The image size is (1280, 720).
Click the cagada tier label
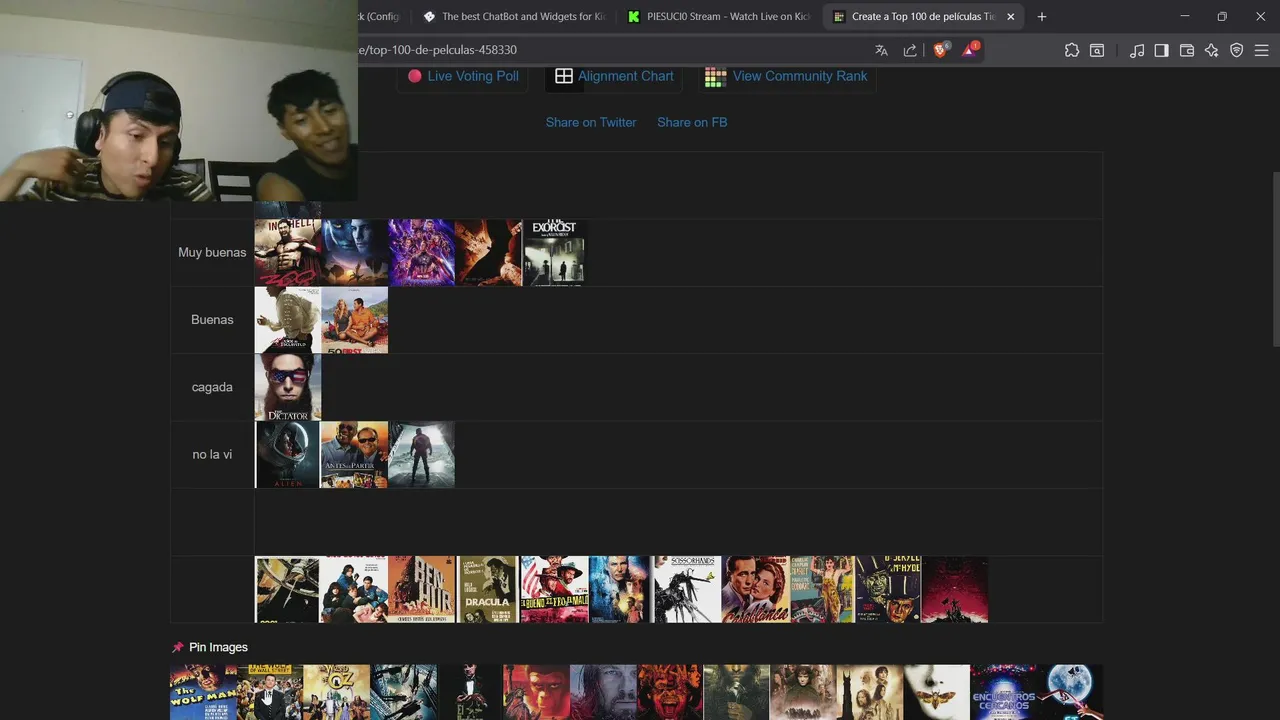(x=212, y=387)
